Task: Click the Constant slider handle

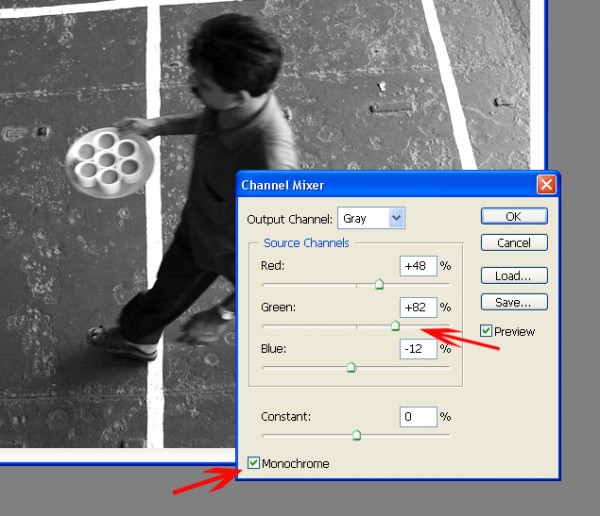Action: [x=356, y=435]
